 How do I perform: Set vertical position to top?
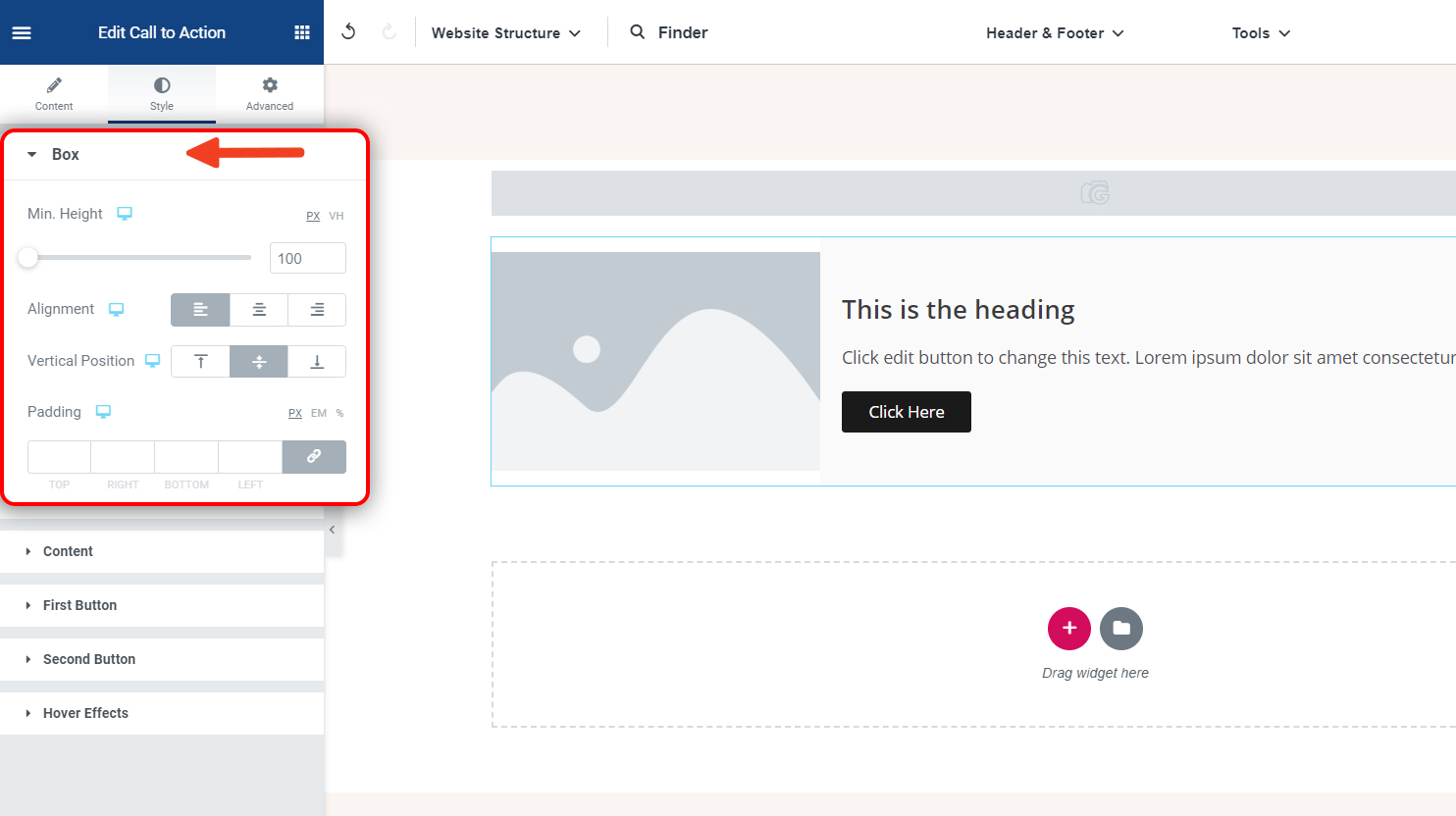(x=200, y=362)
